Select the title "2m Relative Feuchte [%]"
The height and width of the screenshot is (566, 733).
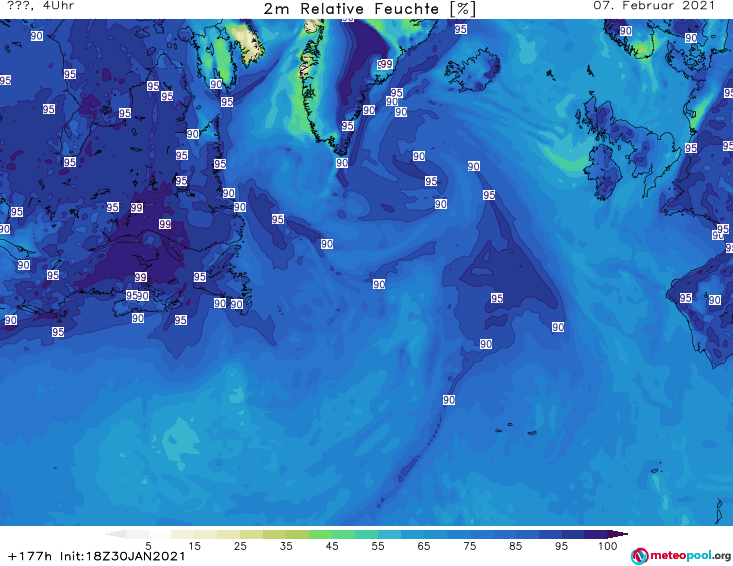pos(369,9)
